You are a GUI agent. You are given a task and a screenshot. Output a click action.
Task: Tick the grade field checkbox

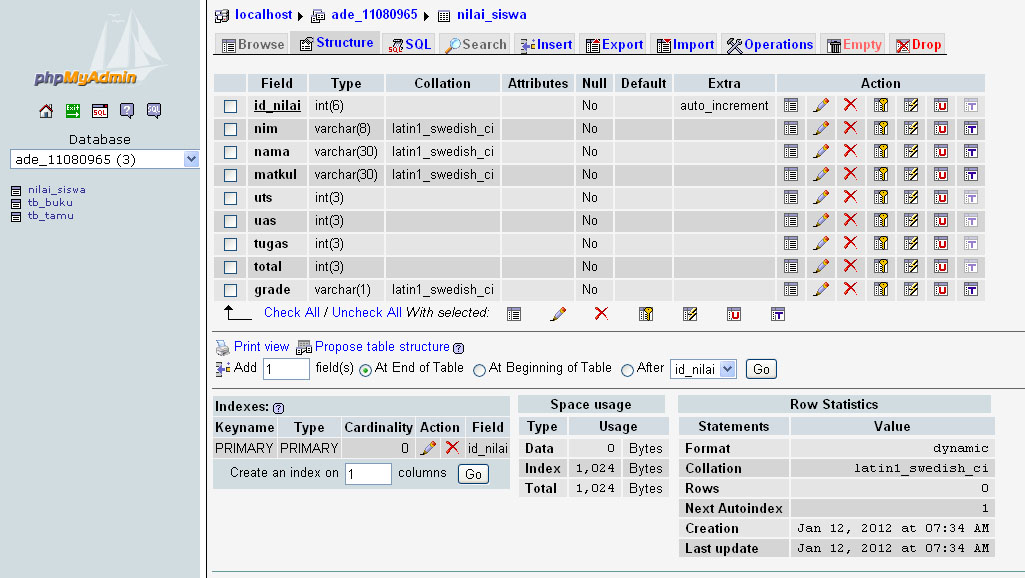coord(230,290)
